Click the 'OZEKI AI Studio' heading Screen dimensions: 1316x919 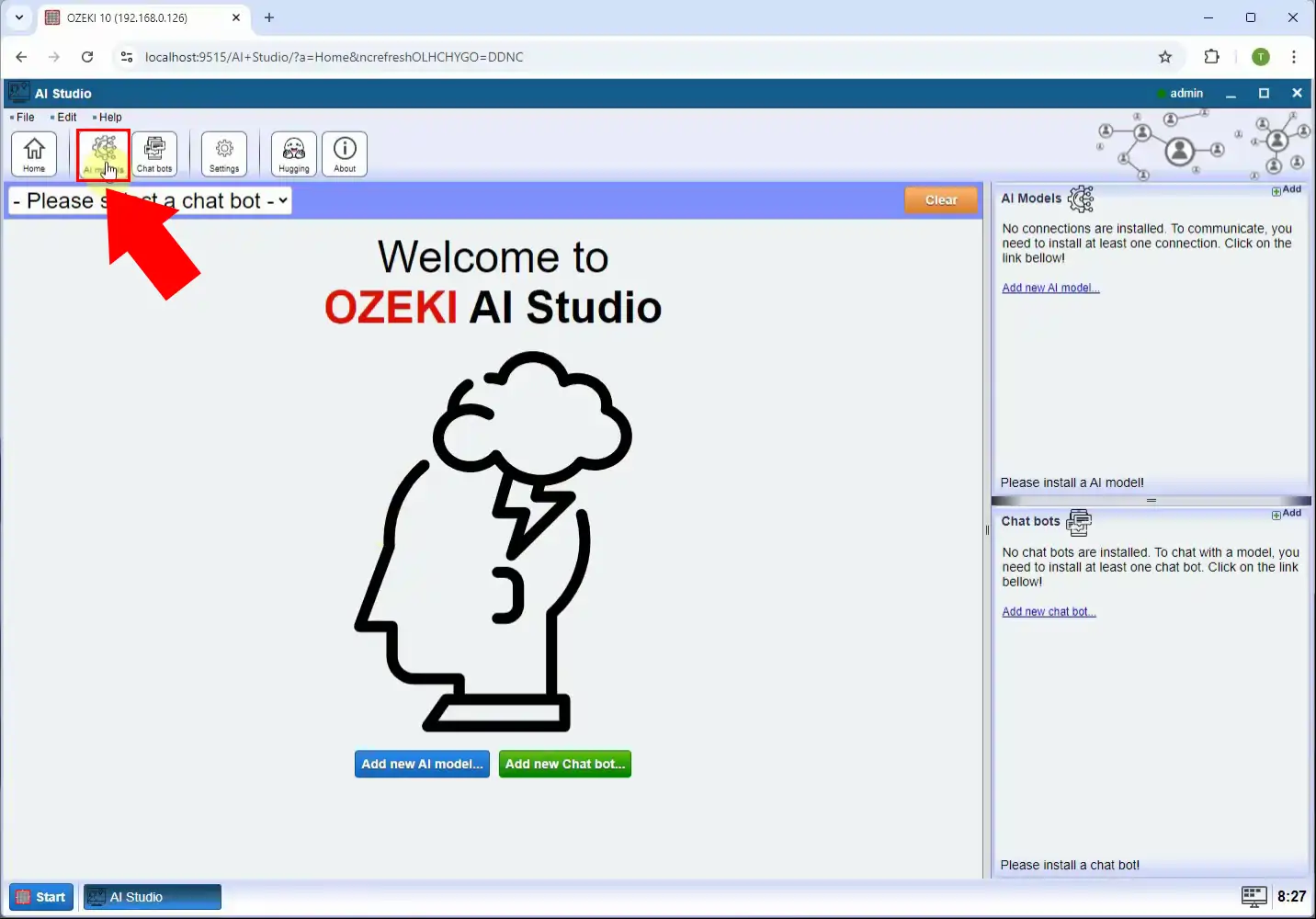(493, 307)
